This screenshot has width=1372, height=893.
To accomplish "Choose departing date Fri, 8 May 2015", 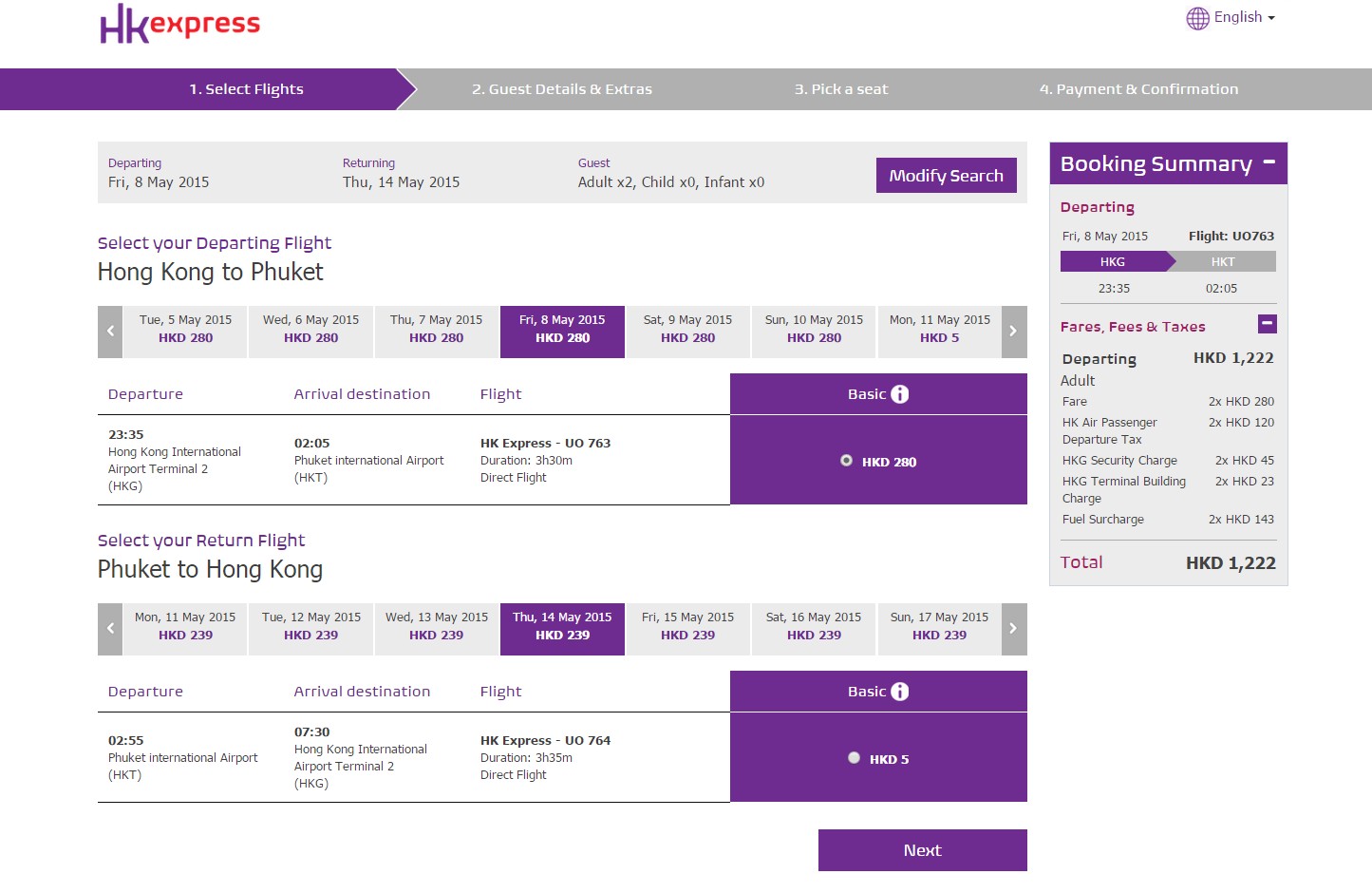I will point(562,332).
